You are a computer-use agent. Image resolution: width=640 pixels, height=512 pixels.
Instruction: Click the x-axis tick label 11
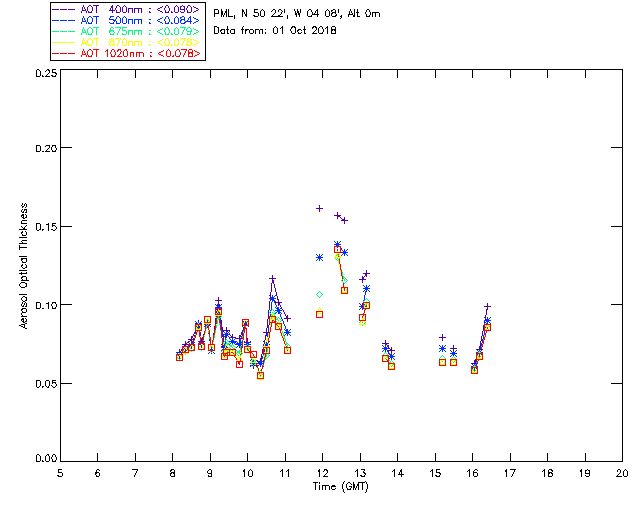[285, 473]
